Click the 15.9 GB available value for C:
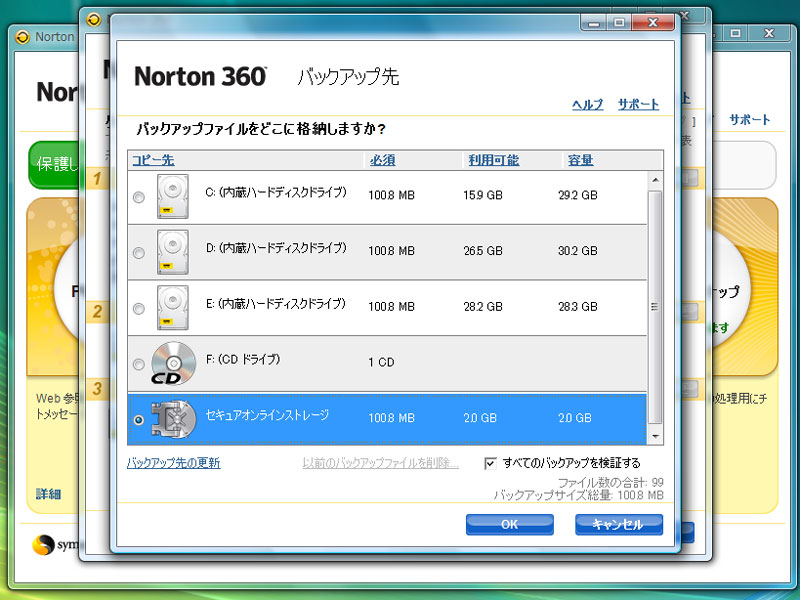This screenshot has width=800, height=600. click(483, 195)
